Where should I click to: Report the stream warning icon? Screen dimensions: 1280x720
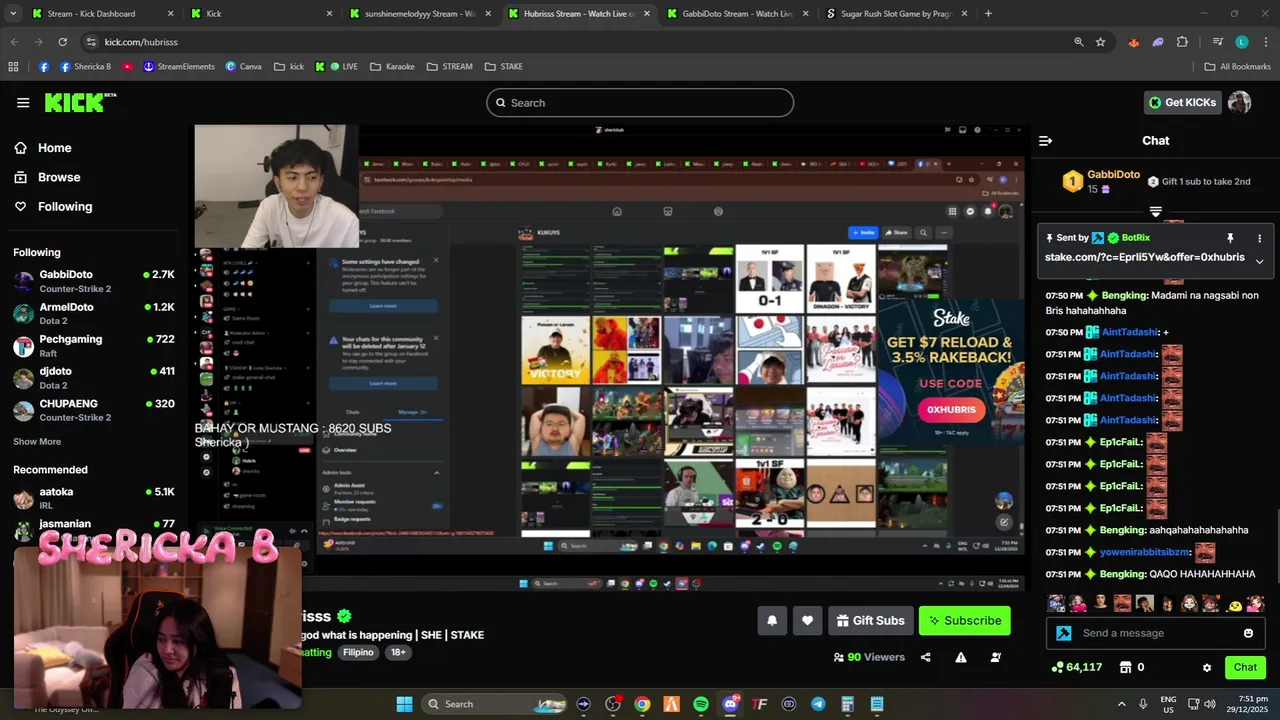point(960,657)
